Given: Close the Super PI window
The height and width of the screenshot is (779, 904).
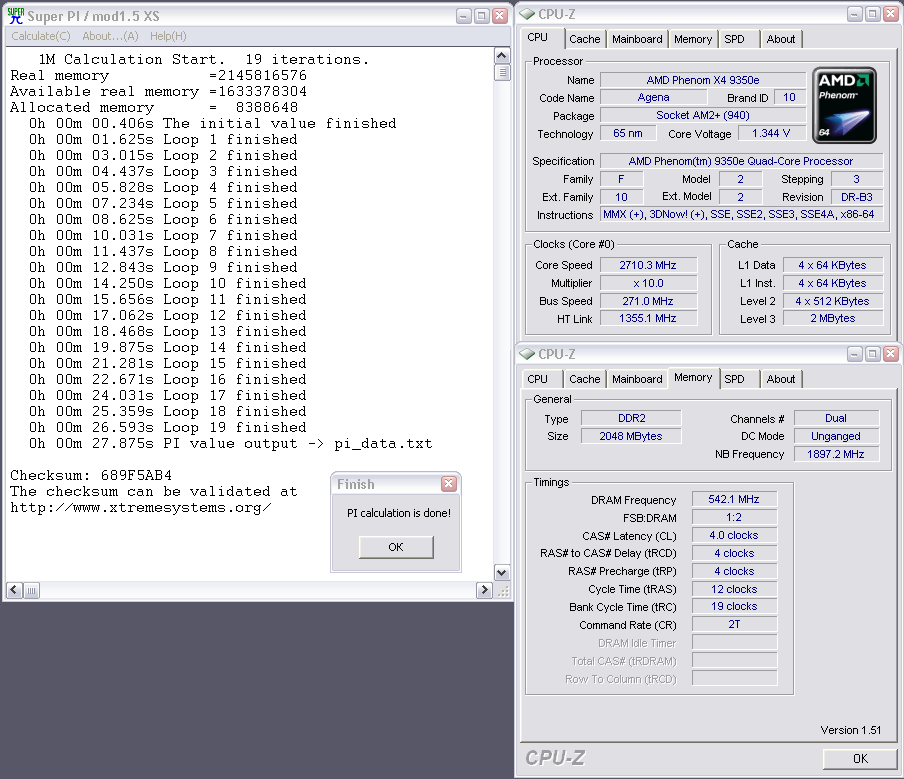Looking at the screenshot, I should point(500,16).
